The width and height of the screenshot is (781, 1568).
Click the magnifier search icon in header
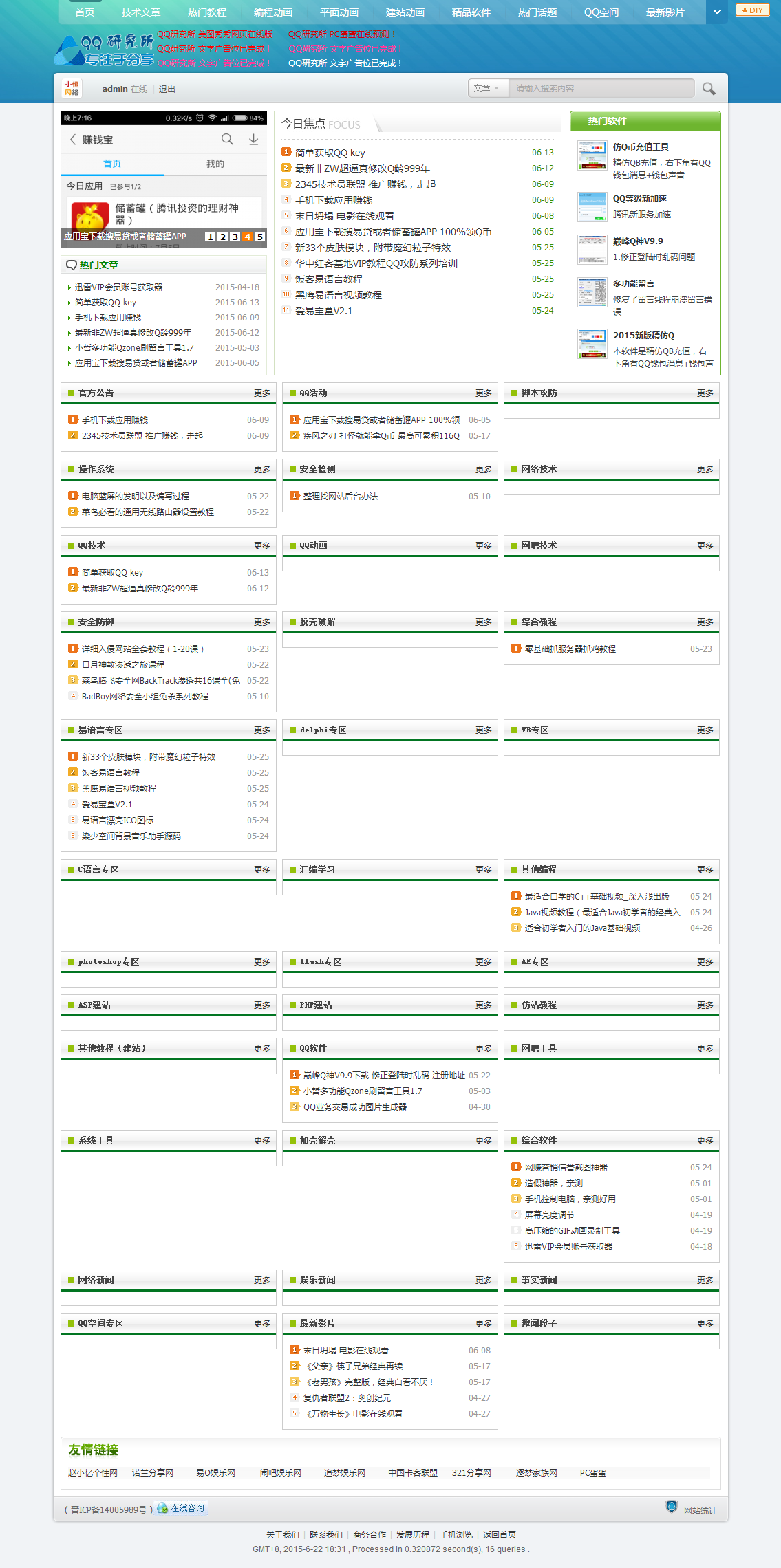(709, 89)
